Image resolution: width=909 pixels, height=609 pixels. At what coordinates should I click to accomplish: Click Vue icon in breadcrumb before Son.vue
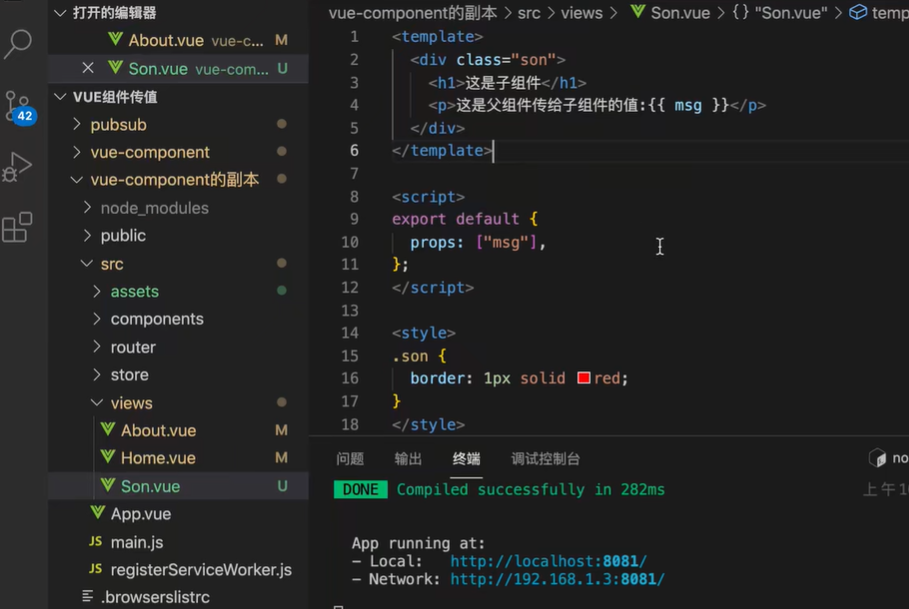[x=638, y=12]
